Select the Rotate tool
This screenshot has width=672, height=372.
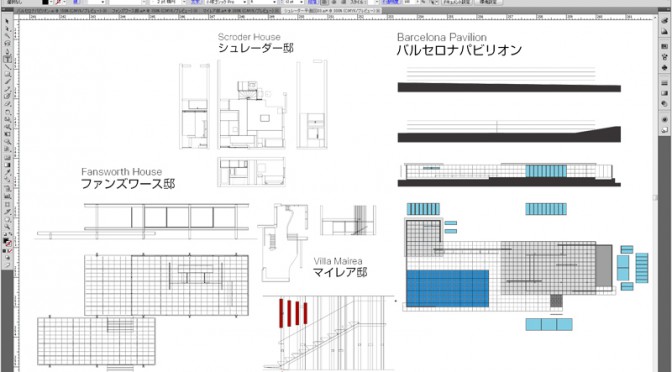click(x=8, y=111)
